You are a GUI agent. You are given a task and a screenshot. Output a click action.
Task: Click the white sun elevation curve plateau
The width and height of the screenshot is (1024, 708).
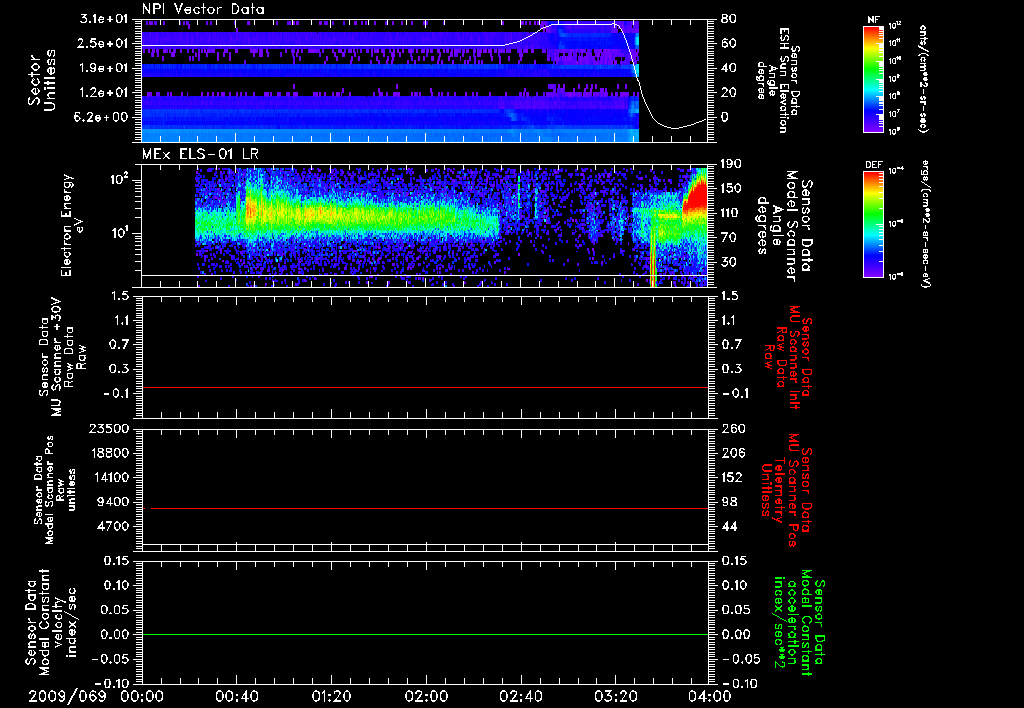point(583,24)
